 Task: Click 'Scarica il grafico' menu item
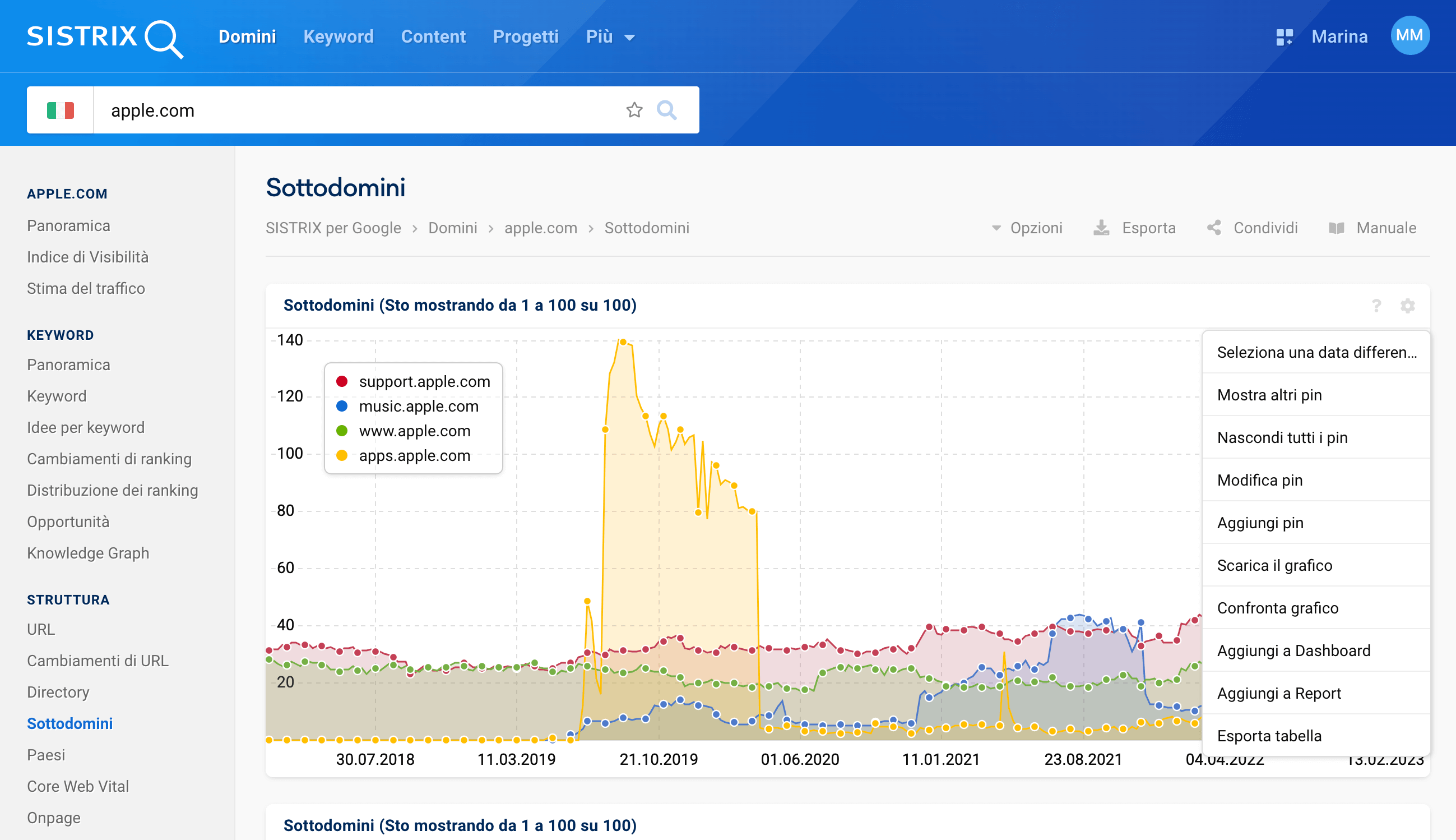click(x=1276, y=565)
